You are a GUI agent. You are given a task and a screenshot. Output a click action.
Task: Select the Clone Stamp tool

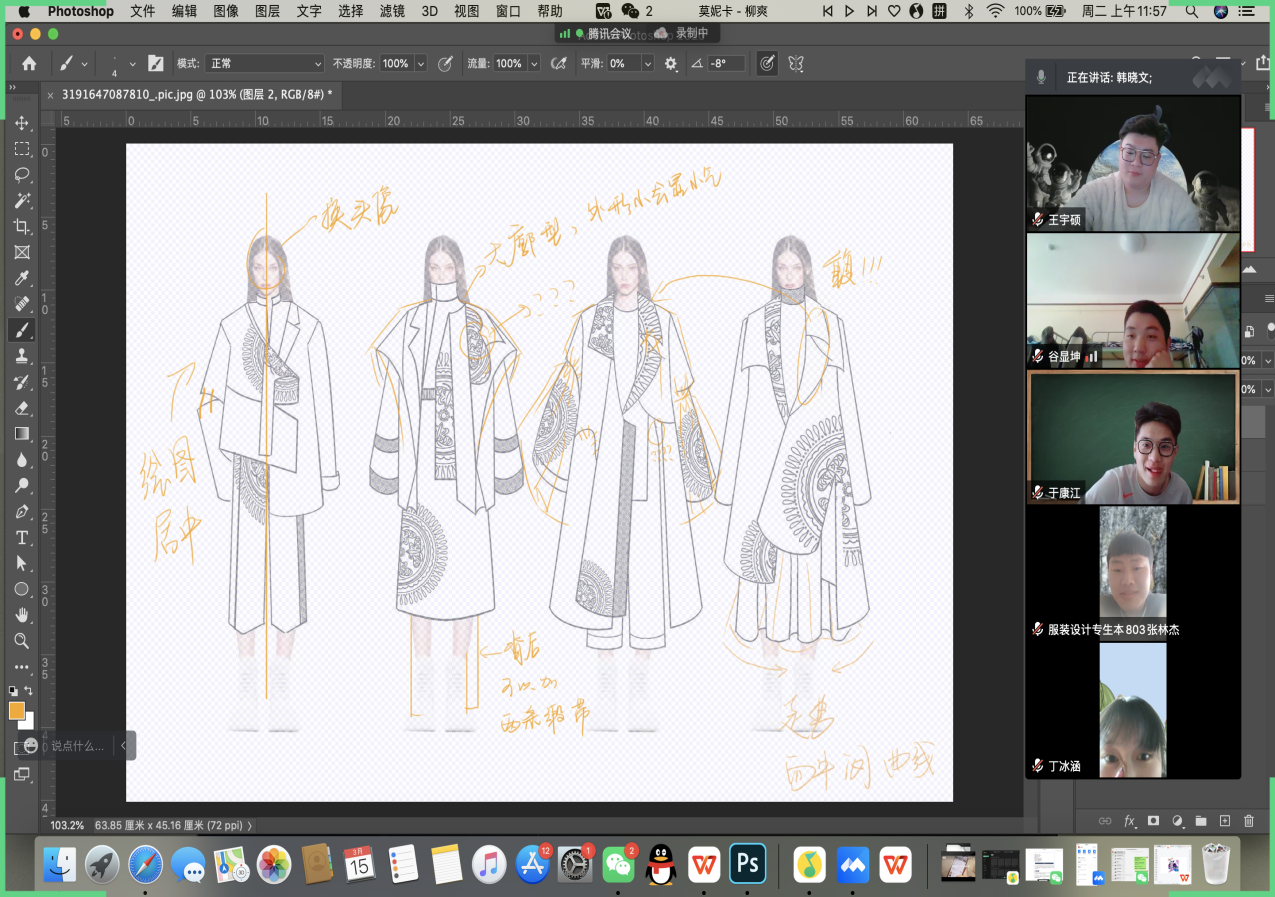22,356
